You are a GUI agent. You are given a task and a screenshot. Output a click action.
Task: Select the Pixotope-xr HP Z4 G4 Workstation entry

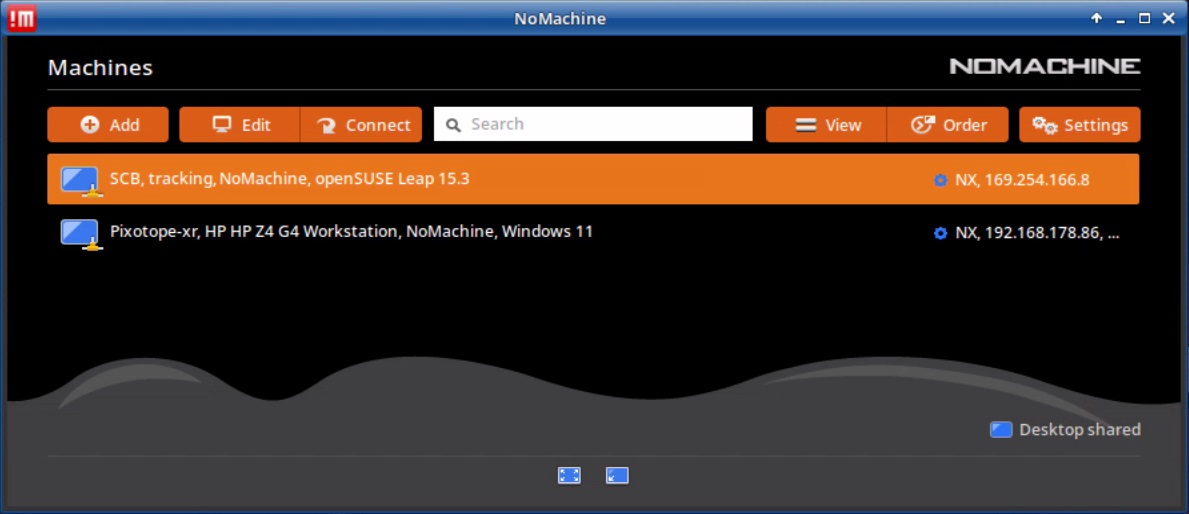351,231
